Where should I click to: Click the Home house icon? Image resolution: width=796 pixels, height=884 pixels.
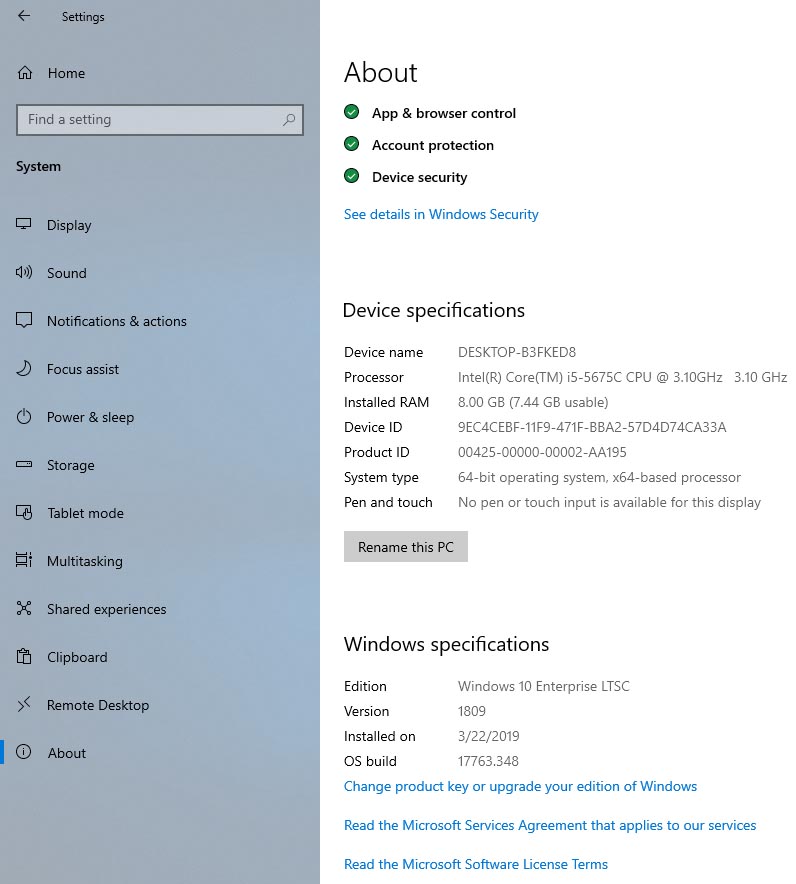(x=25, y=73)
